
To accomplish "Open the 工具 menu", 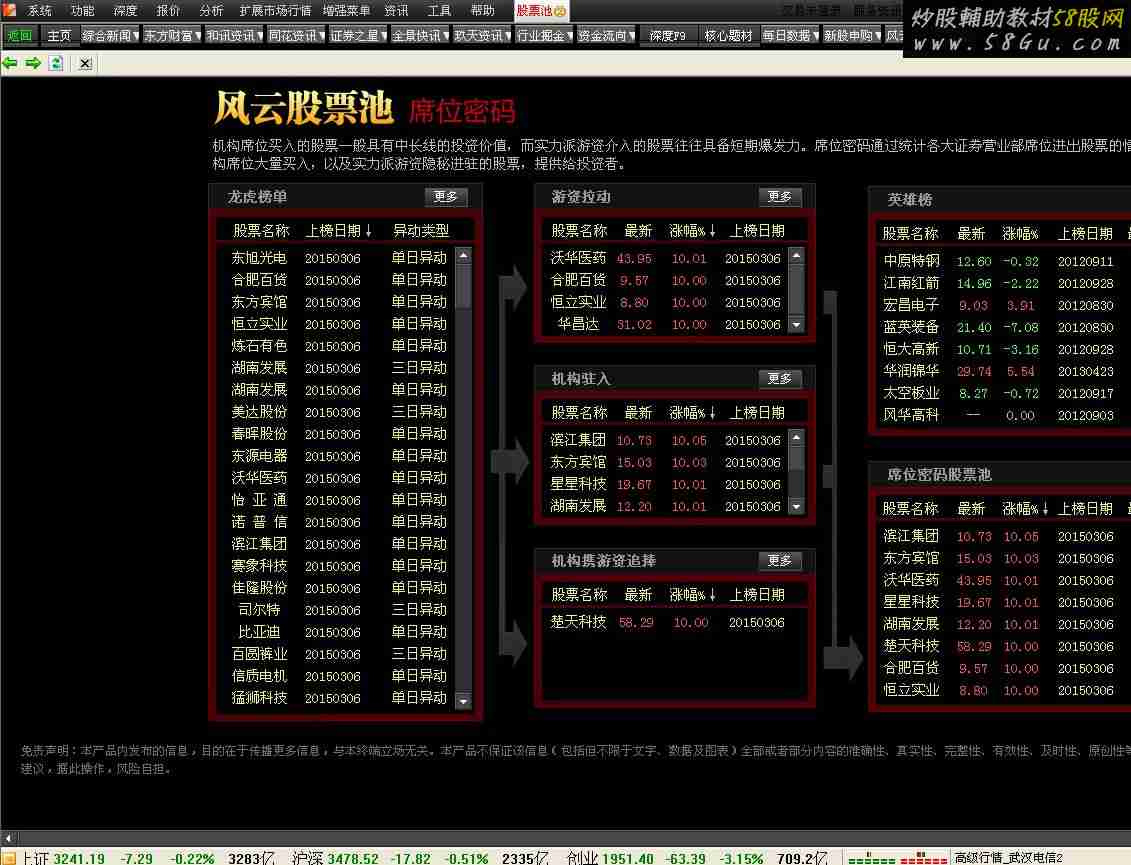I will [439, 10].
